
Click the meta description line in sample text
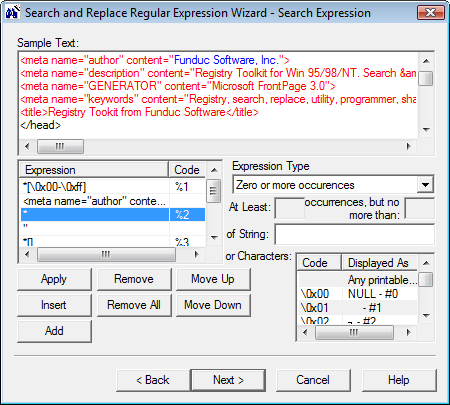[218, 73]
